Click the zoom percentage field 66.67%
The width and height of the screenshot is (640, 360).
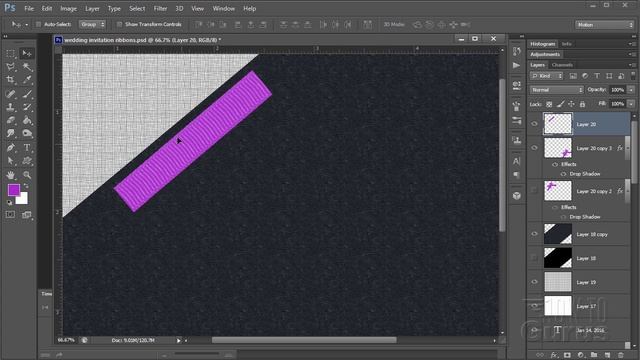click(x=66, y=340)
